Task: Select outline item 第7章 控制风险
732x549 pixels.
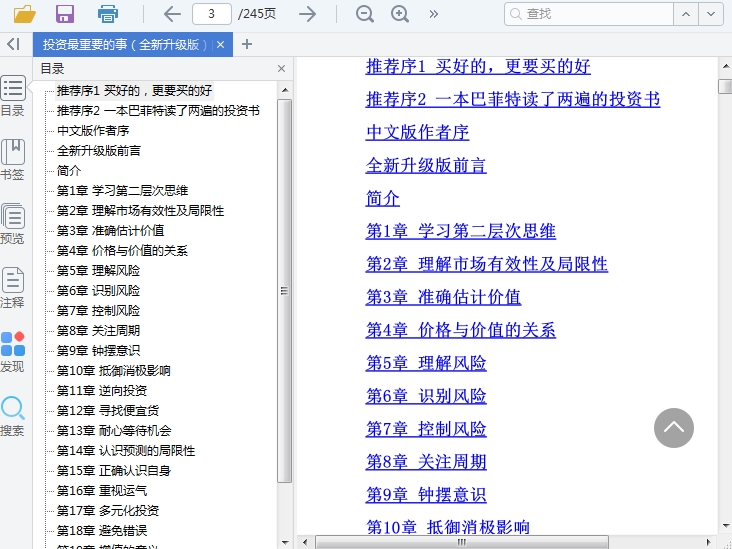Action: [x=99, y=310]
